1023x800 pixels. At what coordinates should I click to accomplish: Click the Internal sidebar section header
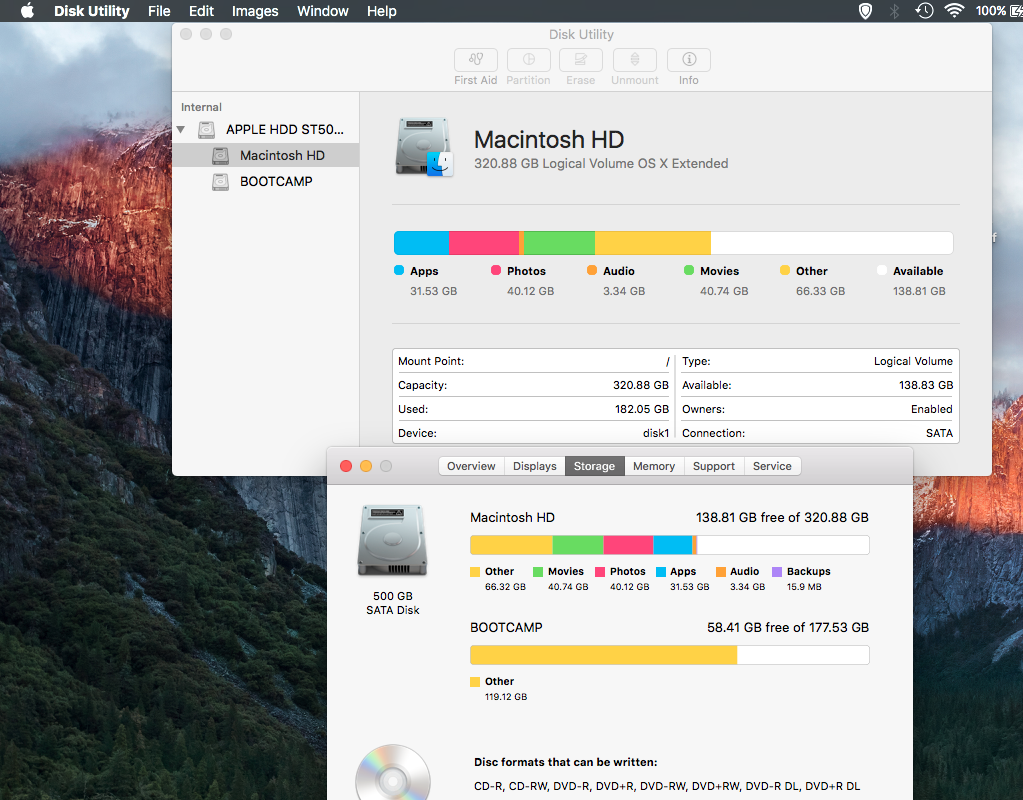point(201,107)
